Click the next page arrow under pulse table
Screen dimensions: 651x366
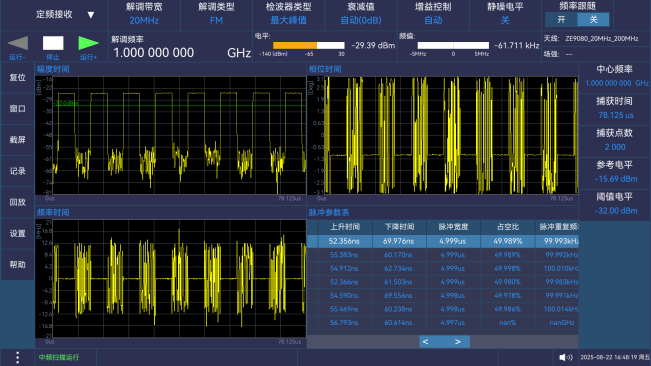click(x=457, y=342)
